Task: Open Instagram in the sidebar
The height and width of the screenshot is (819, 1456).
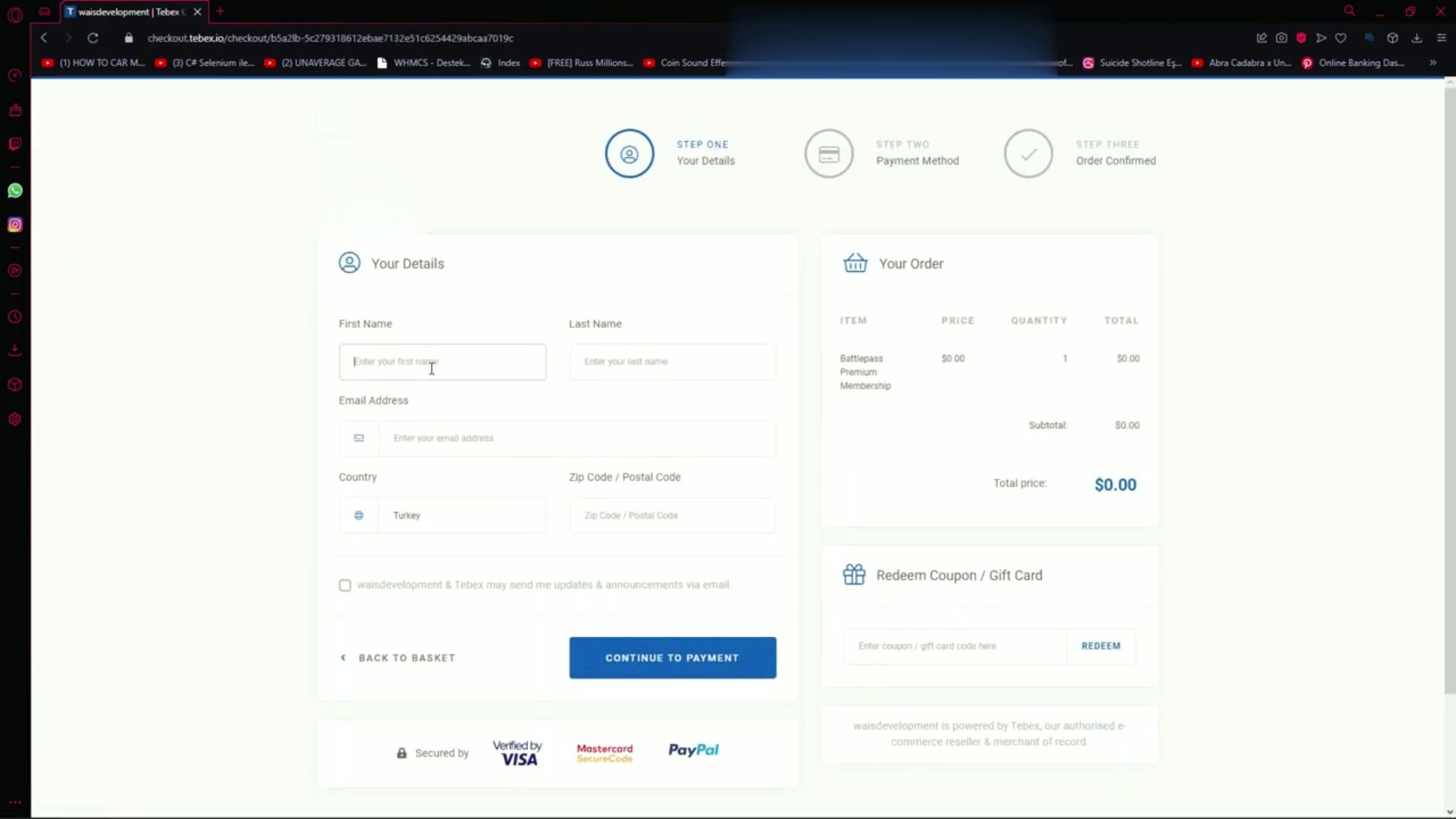Action: point(14,224)
